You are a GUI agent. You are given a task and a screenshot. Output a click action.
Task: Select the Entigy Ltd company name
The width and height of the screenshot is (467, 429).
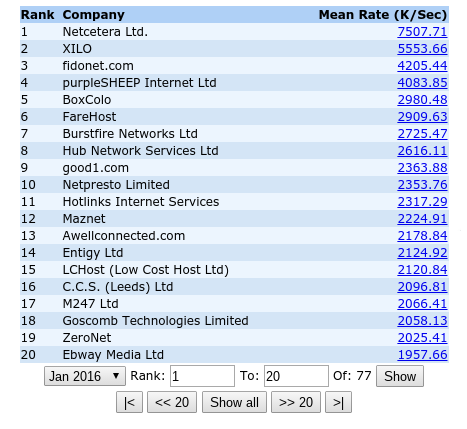point(93,253)
